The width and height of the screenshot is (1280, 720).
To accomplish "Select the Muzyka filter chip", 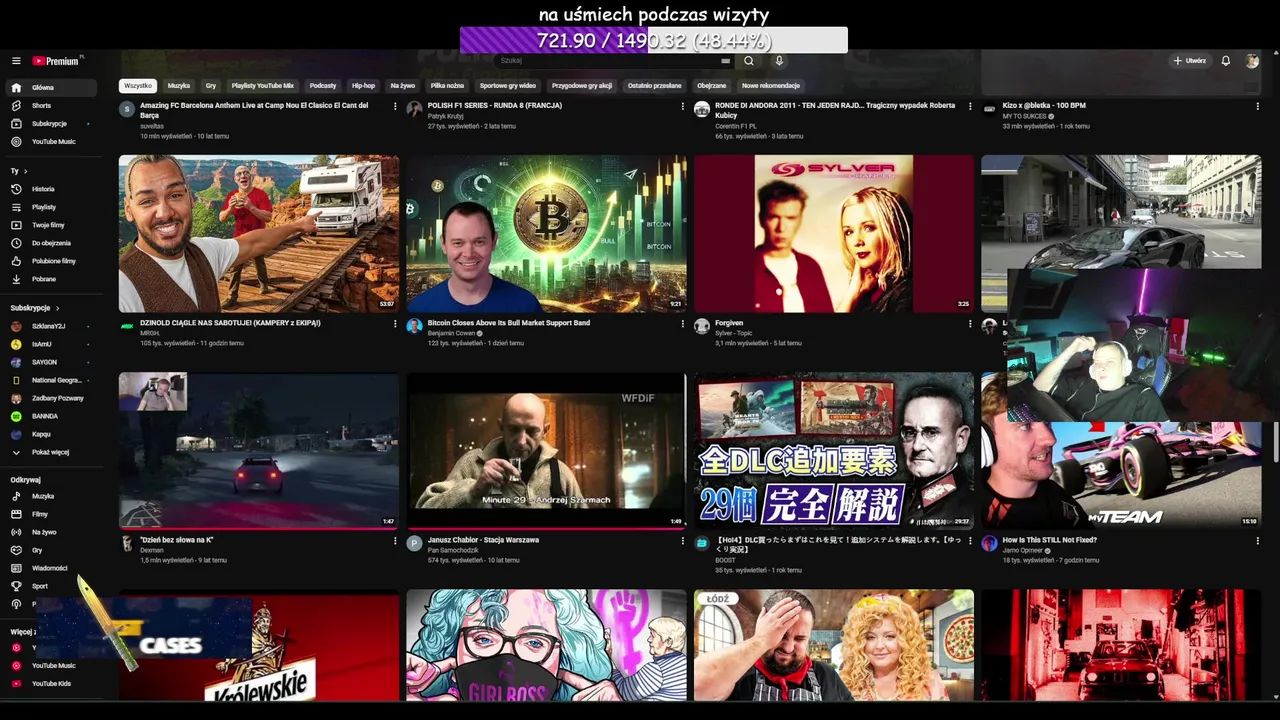I will (179, 86).
